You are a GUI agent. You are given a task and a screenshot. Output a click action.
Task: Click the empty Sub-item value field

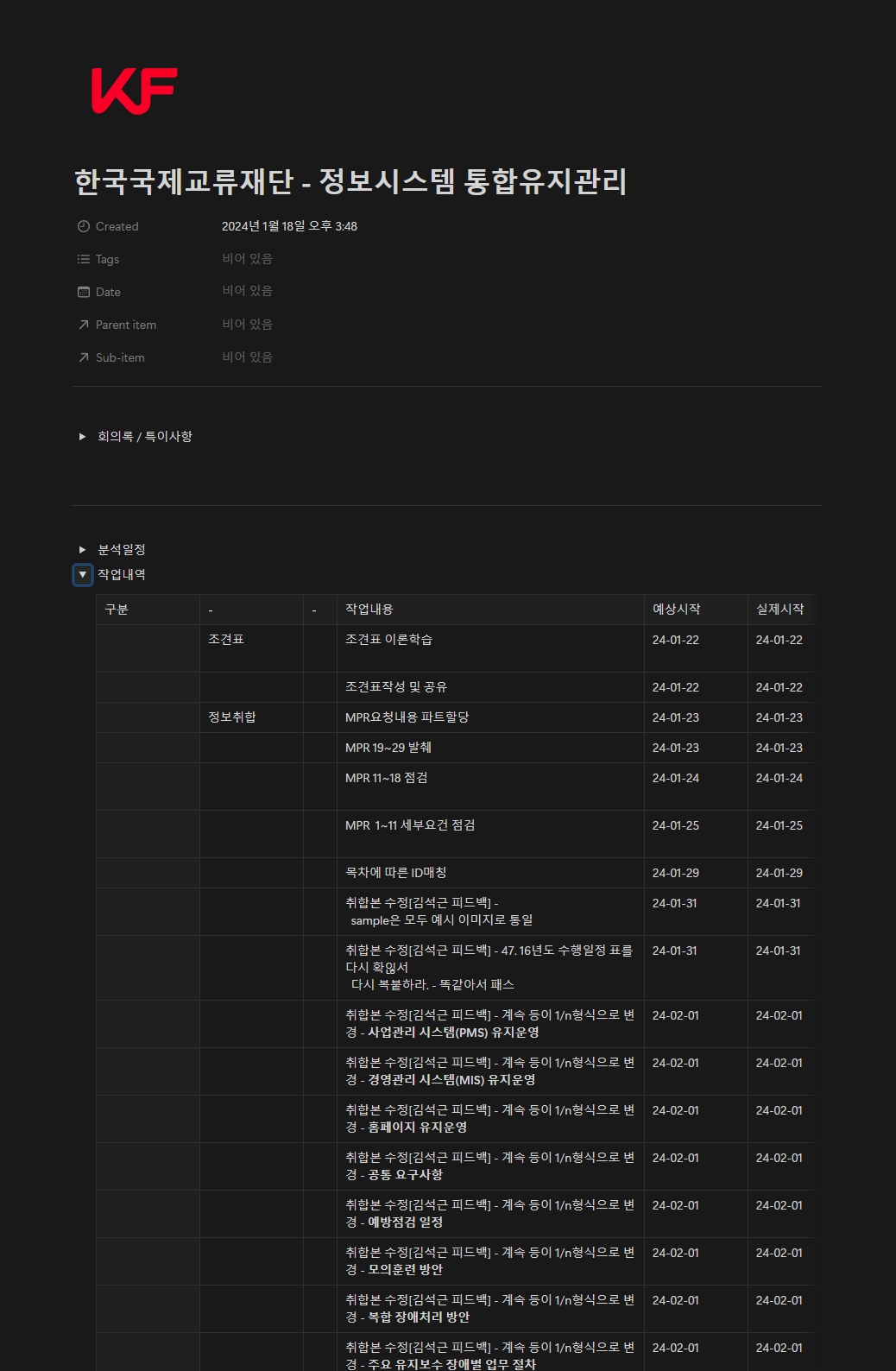(x=247, y=357)
